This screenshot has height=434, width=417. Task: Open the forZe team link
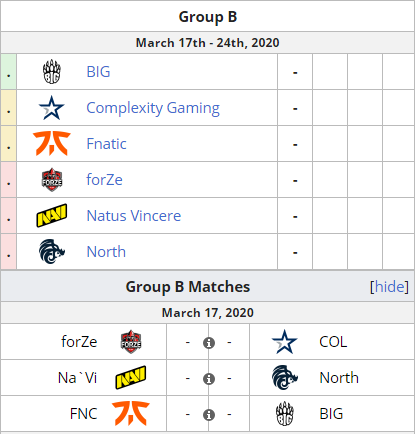click(x=104, y=180)
